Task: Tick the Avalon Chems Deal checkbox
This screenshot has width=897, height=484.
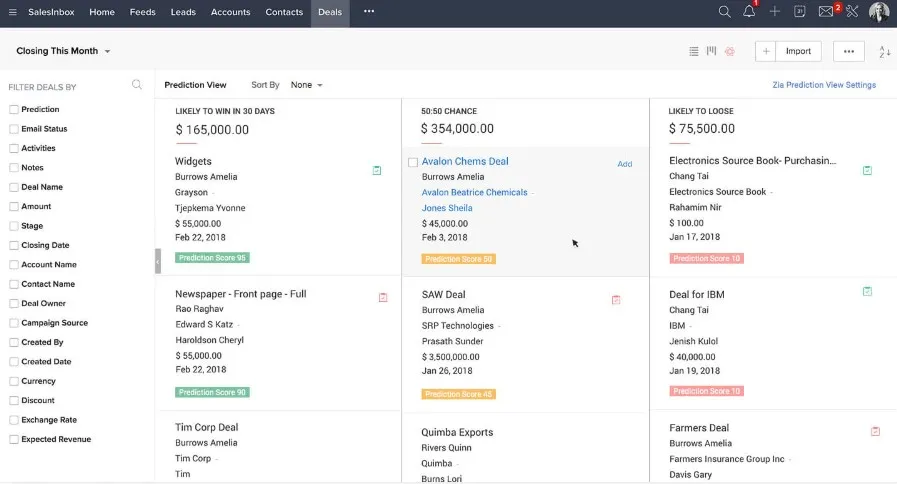Action: (x=413, y=162)
